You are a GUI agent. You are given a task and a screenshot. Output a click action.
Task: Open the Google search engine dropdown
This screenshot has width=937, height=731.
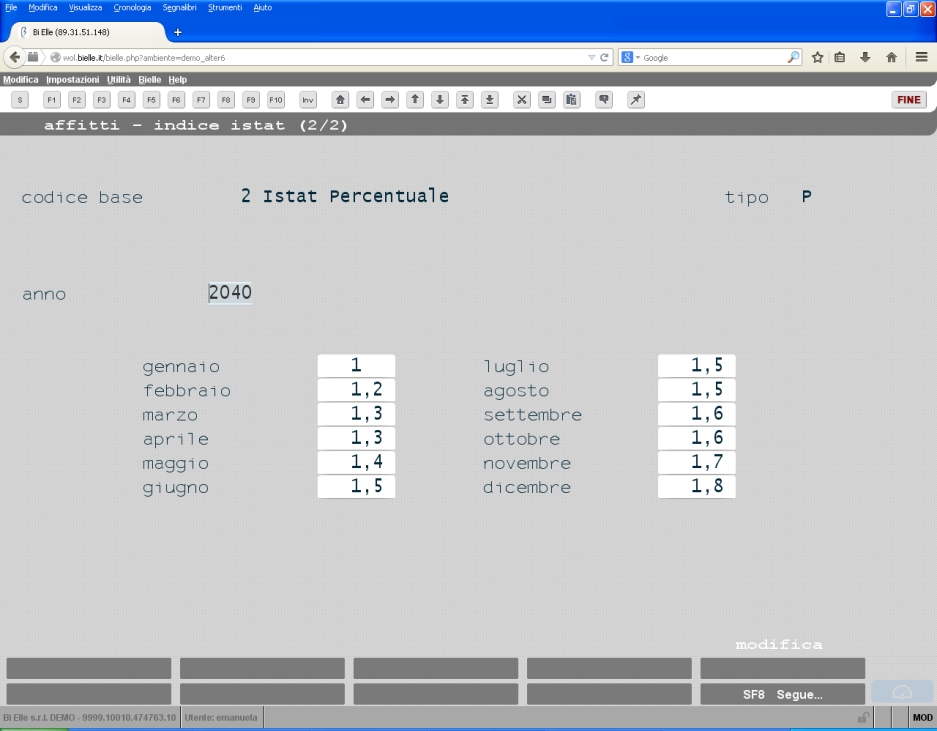coord(630,57)
